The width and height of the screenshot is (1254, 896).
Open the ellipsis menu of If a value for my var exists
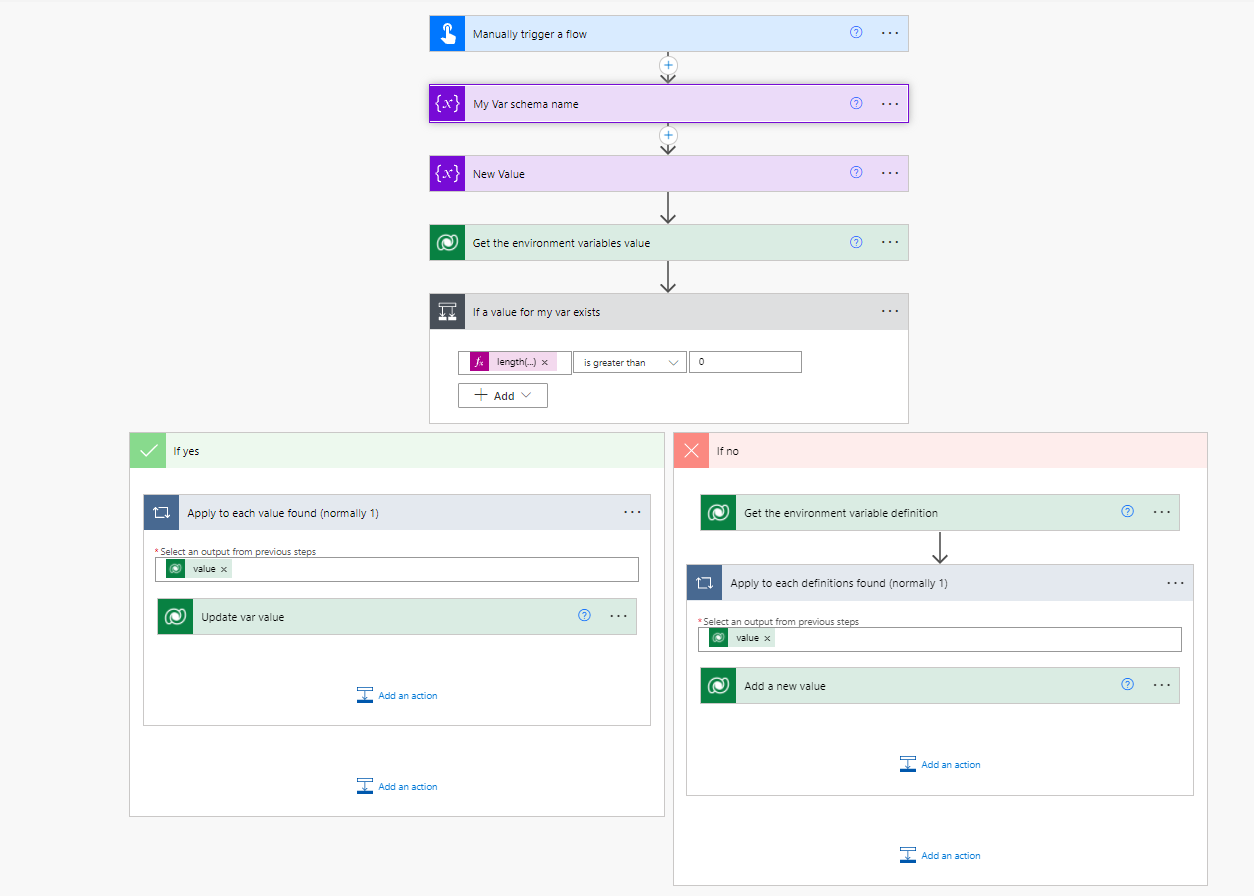point(890,311)
